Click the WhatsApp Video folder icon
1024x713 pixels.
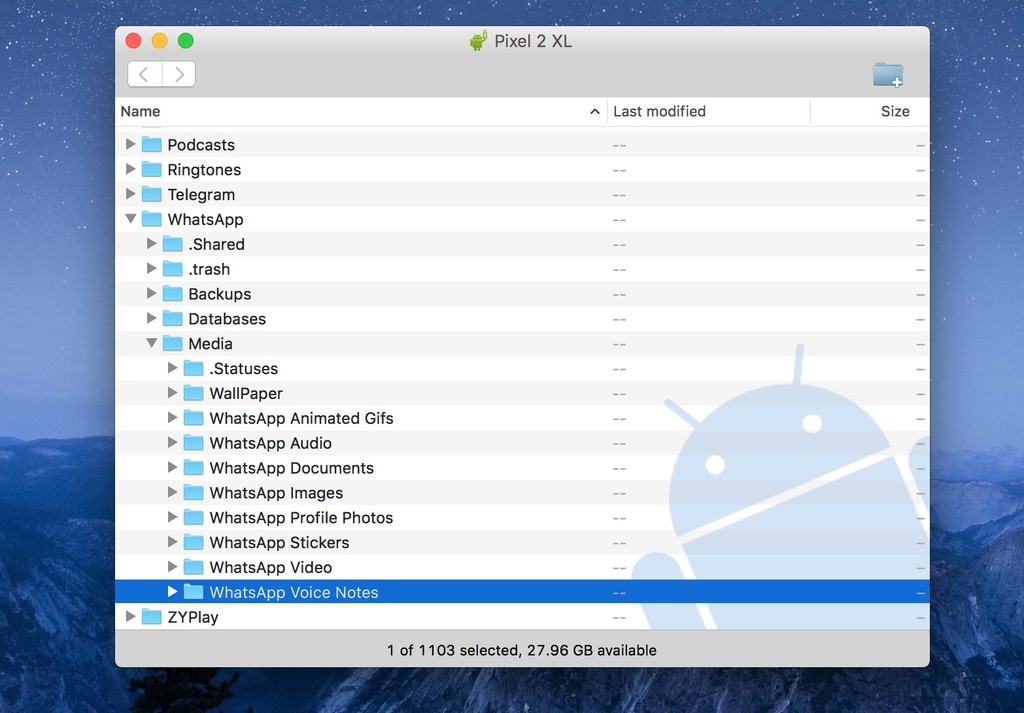(193, 567)
